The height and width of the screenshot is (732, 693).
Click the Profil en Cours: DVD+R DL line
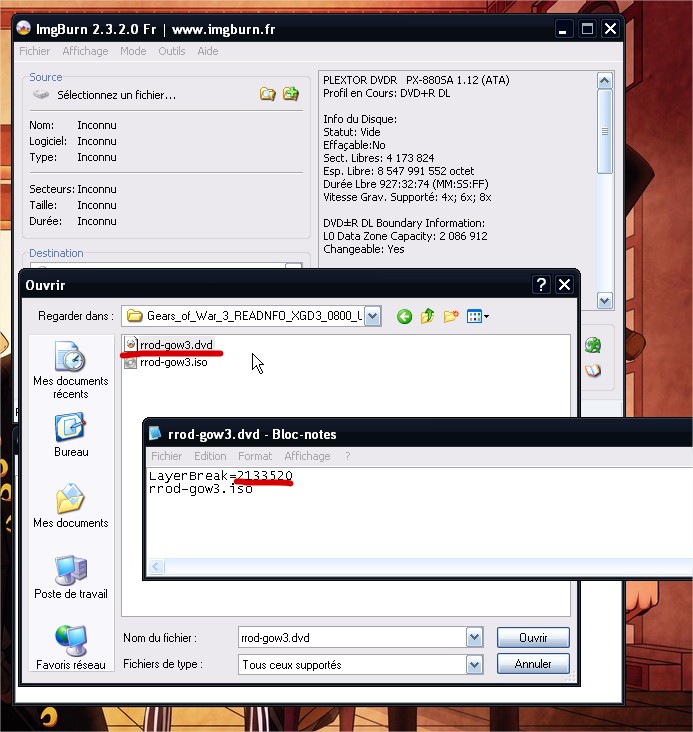pos(387,93)
